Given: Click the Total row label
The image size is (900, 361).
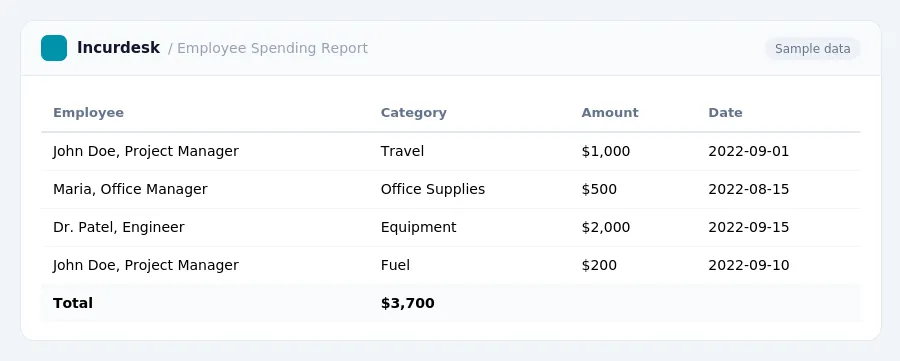Looking at the screenshot, I should (x=73, y=303).
